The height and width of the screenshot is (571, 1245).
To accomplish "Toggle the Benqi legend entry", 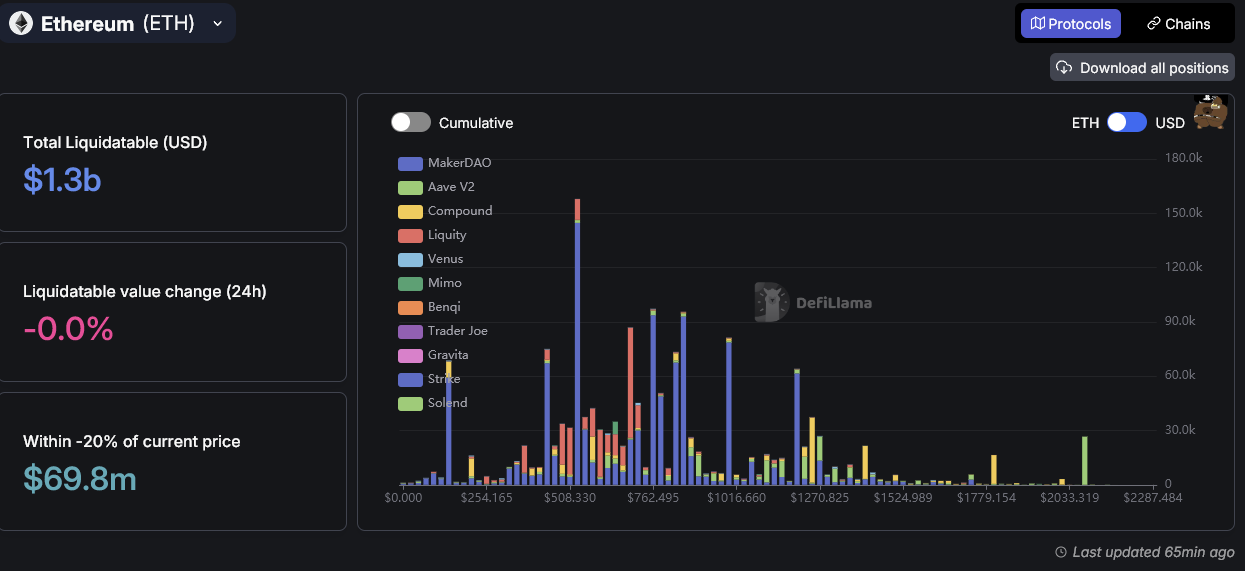I will [x=431, y=307].
